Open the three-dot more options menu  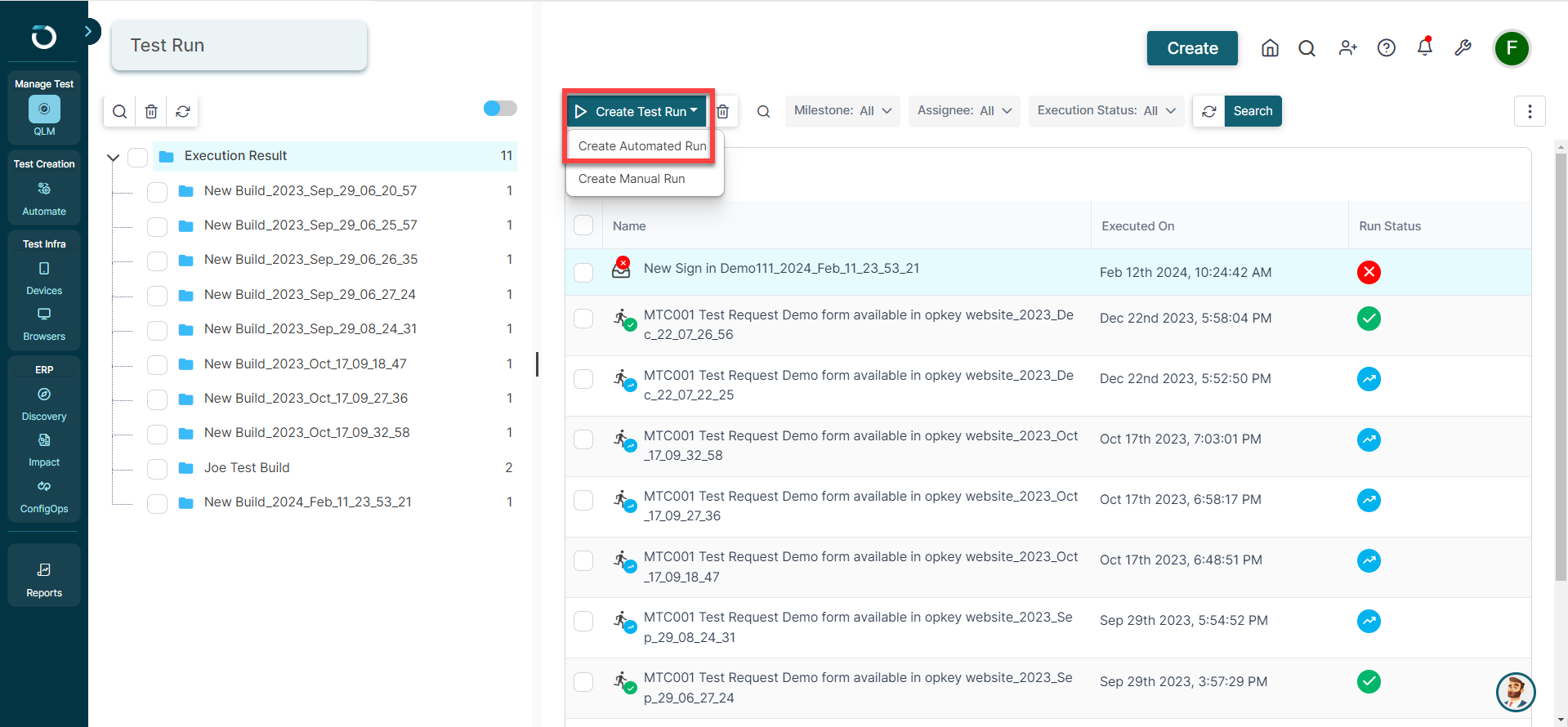pyautogui.click(x=1530, y=111)
